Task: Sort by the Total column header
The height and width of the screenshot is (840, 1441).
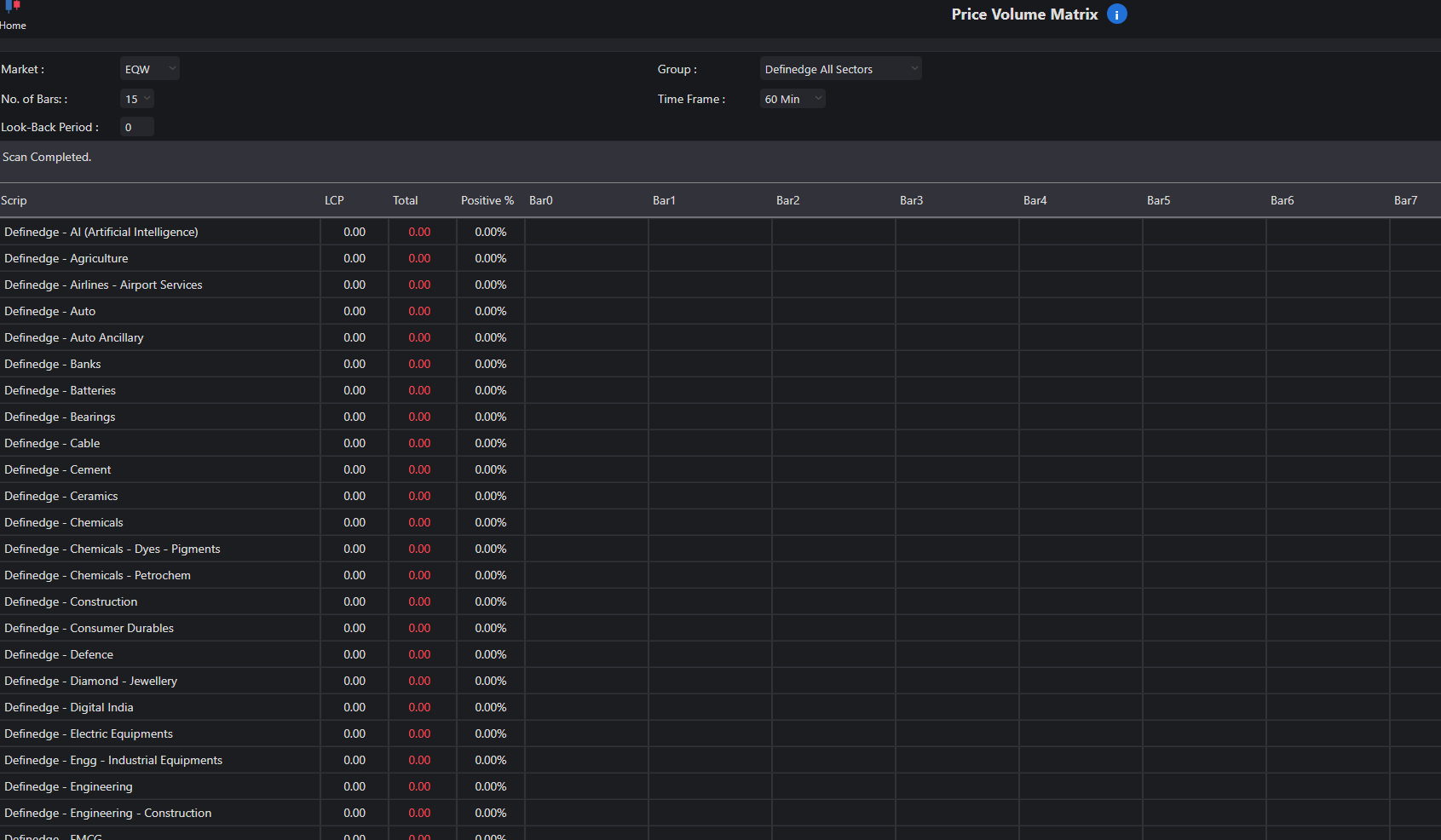Action: (406, 200)
